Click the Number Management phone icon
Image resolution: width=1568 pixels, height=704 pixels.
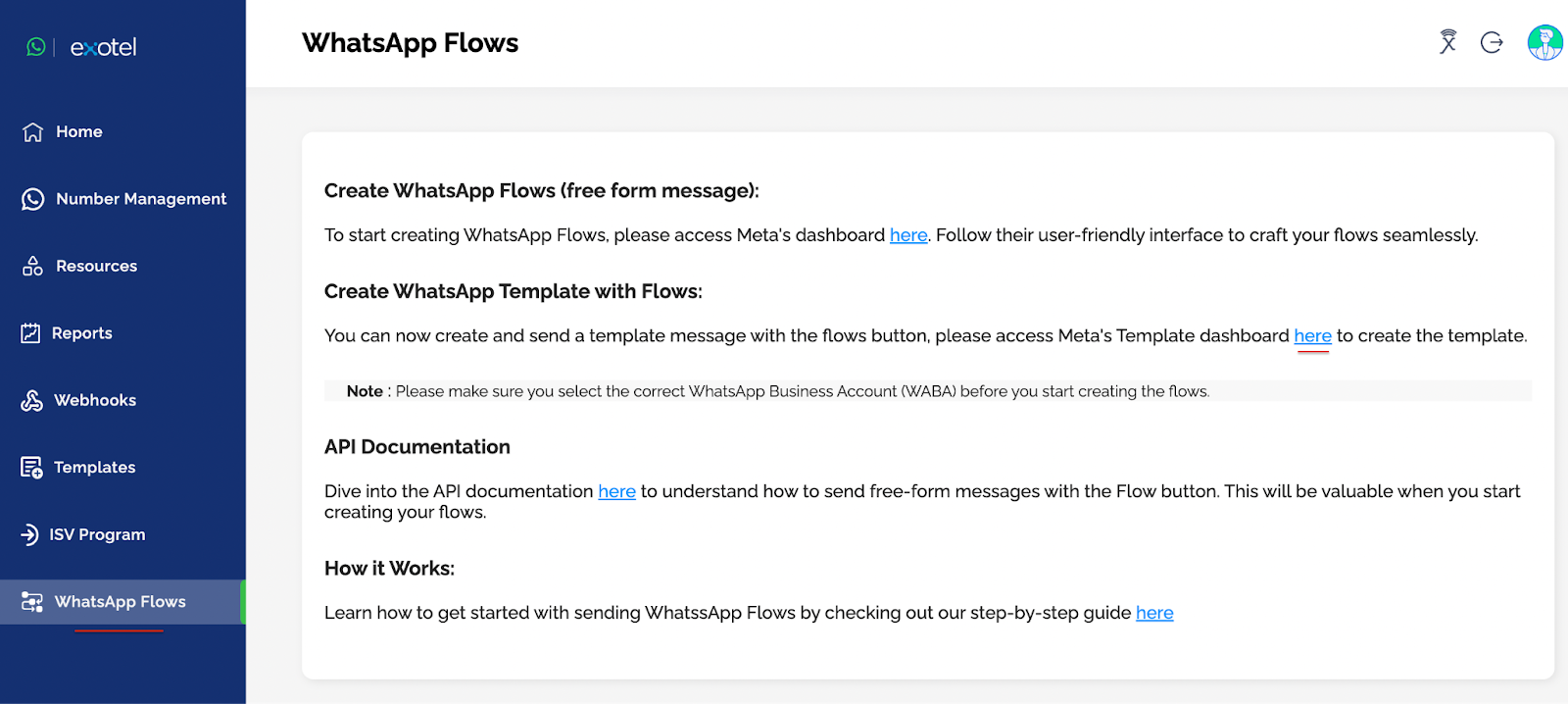(32, 198)
